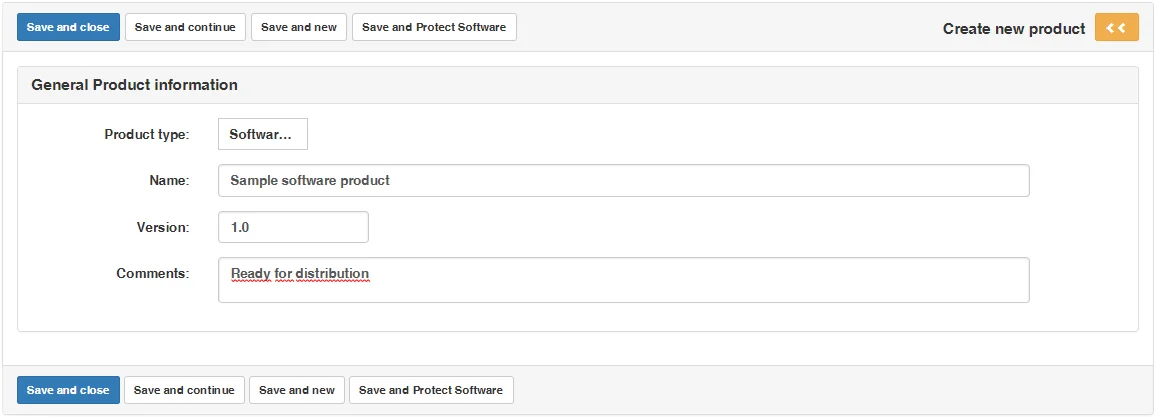1156x418 pixels.
Task: Click the orange double-chevron back button
Action: coord(1116,28)
